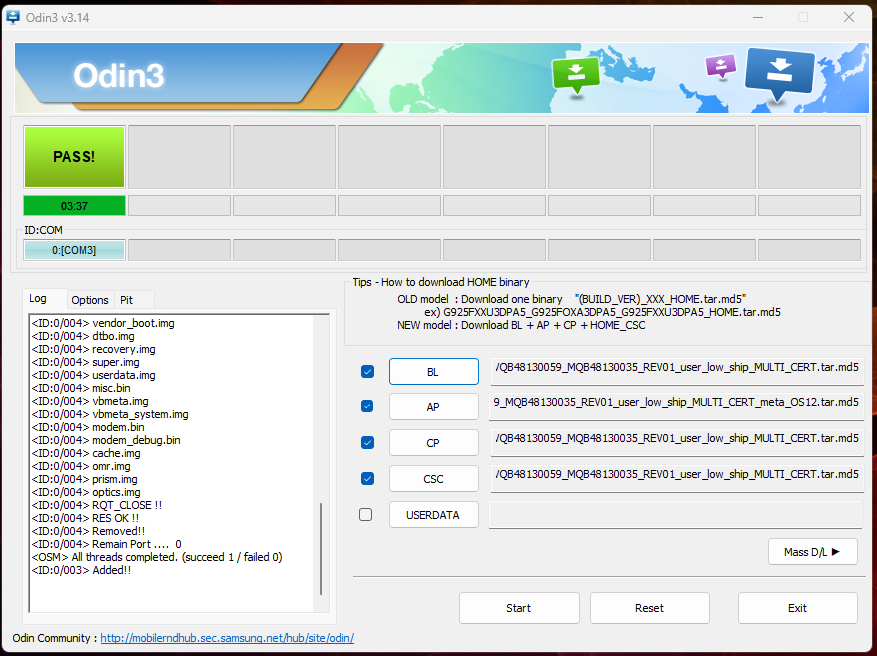Viewport: 877px width, 656px height.
Task: Click the CP file path field
Action: coord(677,442)
